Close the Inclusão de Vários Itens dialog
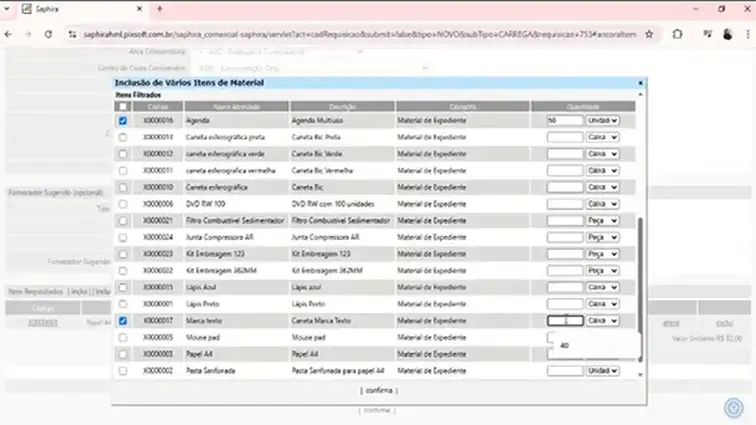The width and height of the screenshot is (756, 425). [x=641, y=83]
